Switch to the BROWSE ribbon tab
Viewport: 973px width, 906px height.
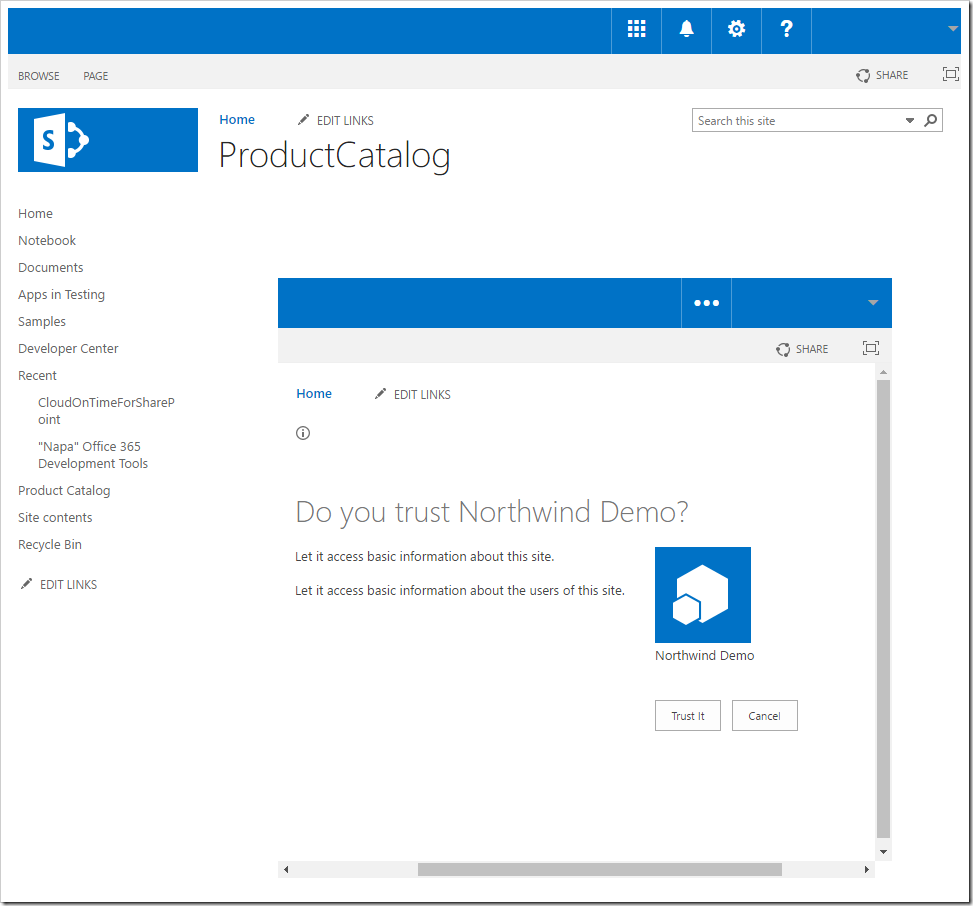38,76
